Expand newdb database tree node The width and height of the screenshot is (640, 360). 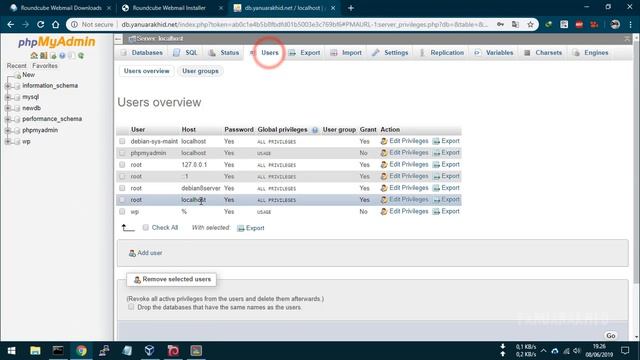(8, 108)
